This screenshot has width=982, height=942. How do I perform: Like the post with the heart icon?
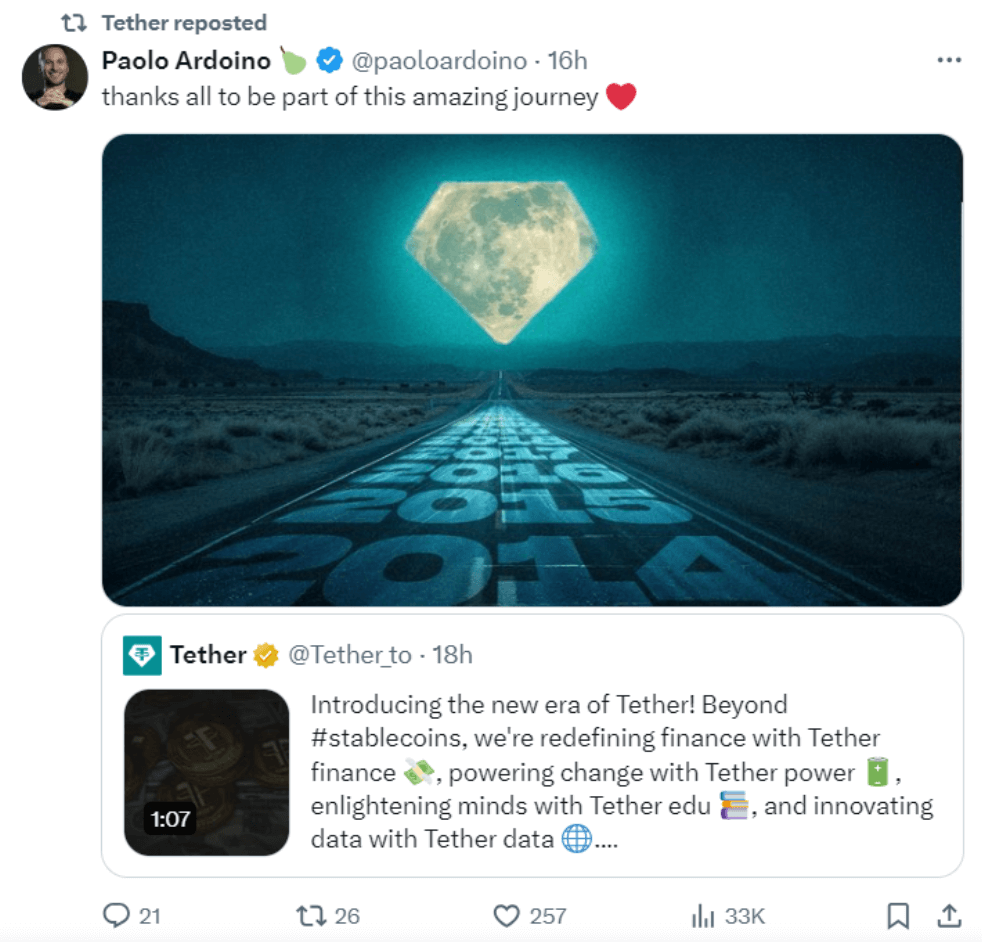tap(508, 915)
